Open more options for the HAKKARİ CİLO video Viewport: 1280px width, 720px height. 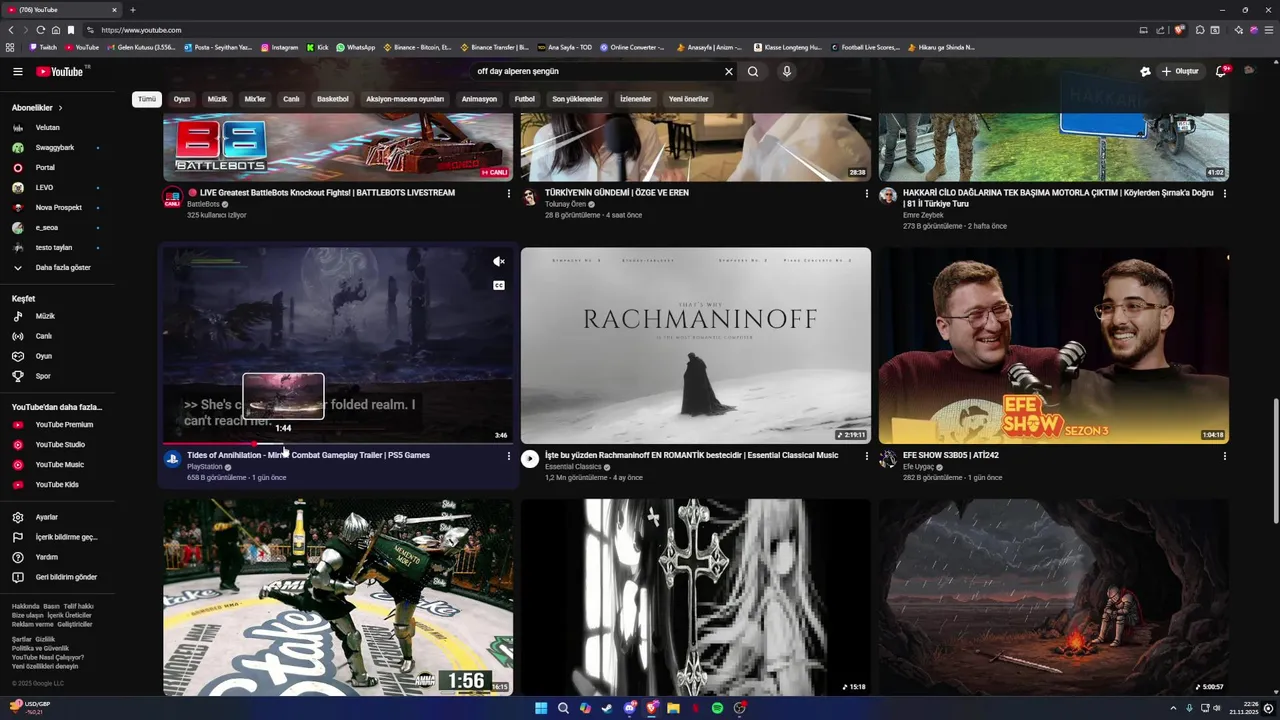(1224, 193)
